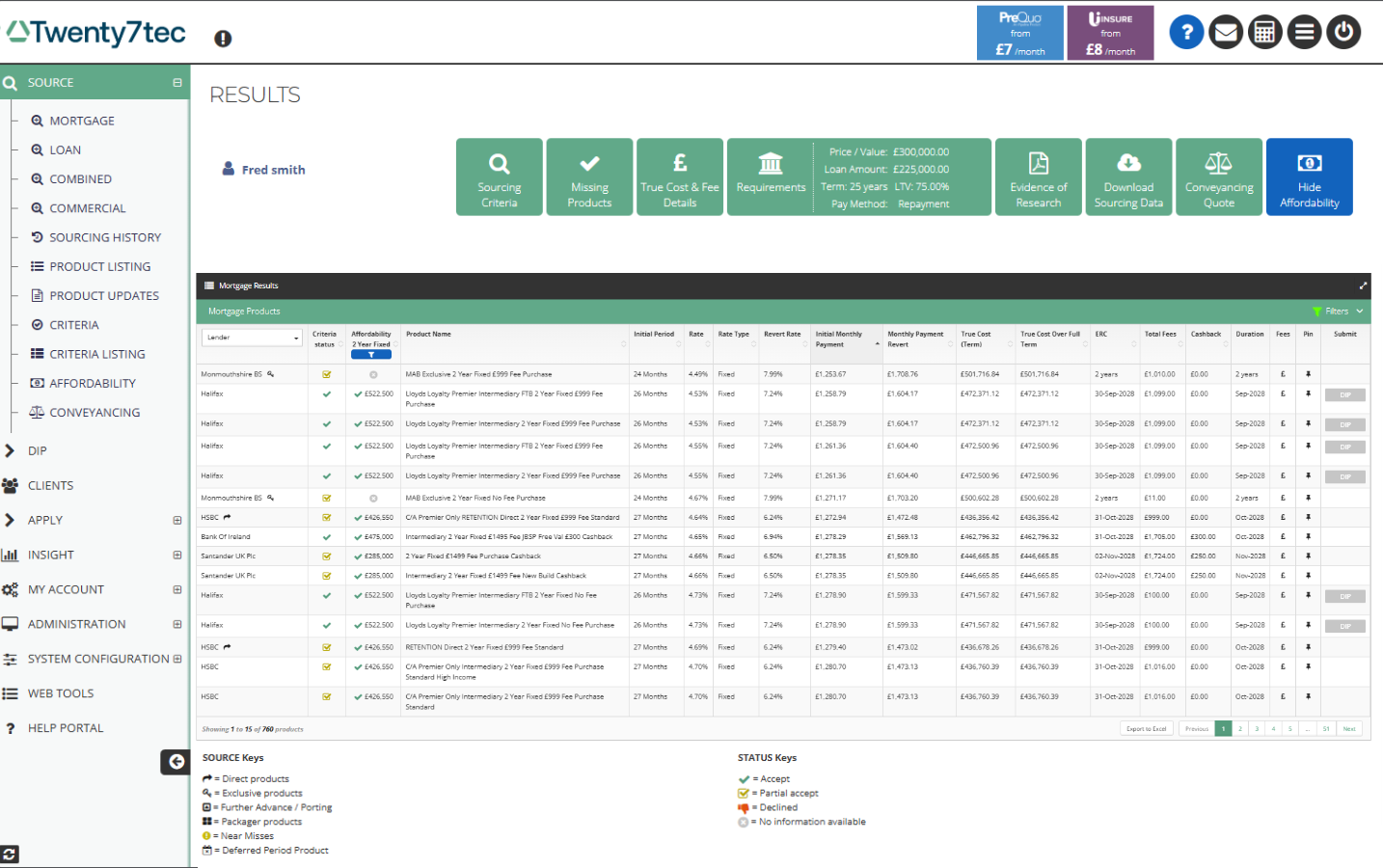The image size is (1383, 868).
Task: Toggle Hide Affordability tile
Action: coord(1309,176)
